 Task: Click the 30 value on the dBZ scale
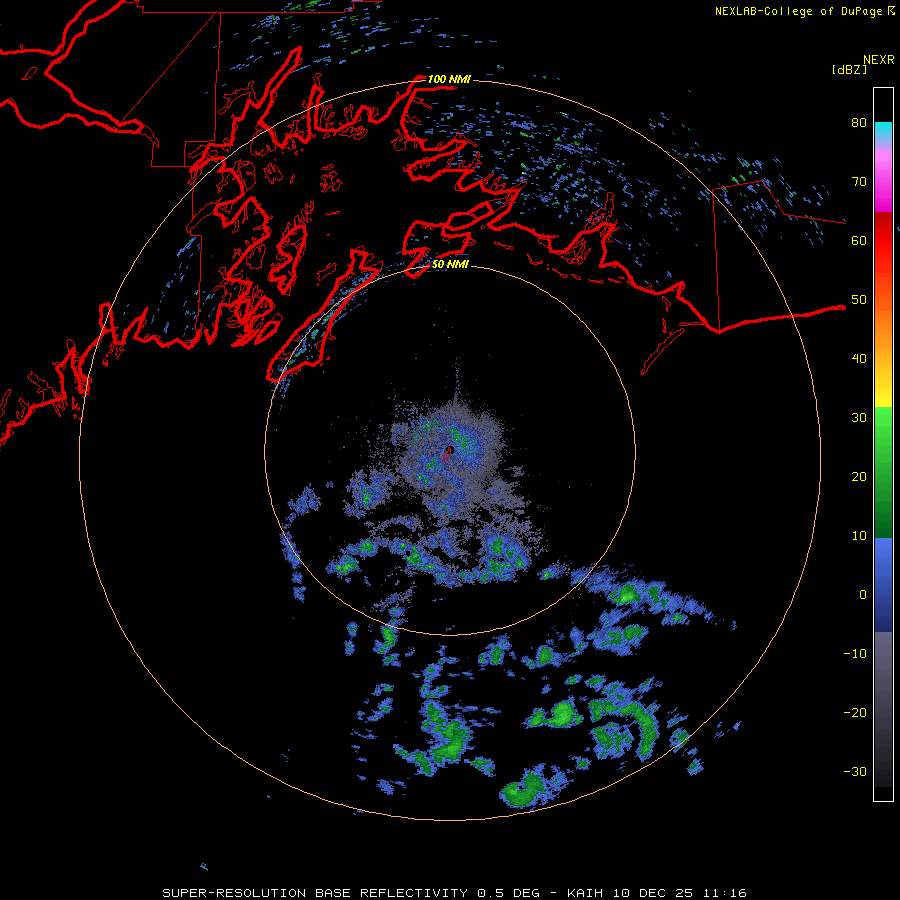[x=859, y=418]
